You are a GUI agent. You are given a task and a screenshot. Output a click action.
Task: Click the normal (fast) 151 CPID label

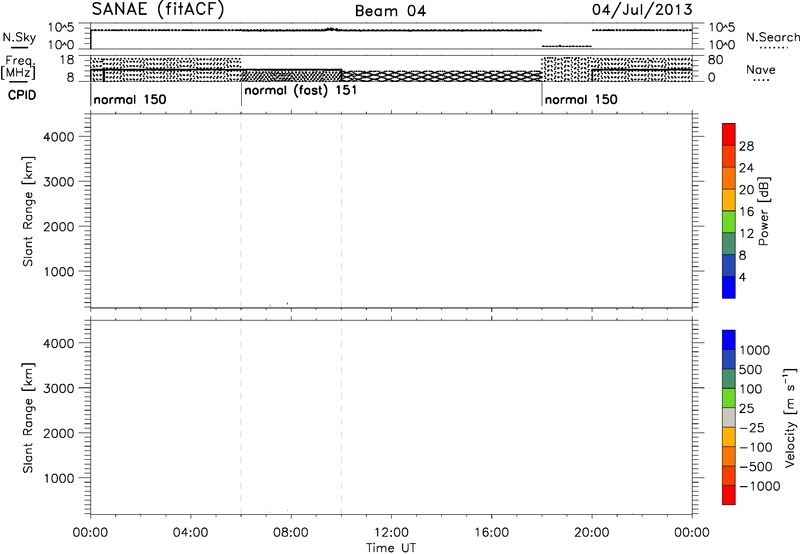(301, 91)
